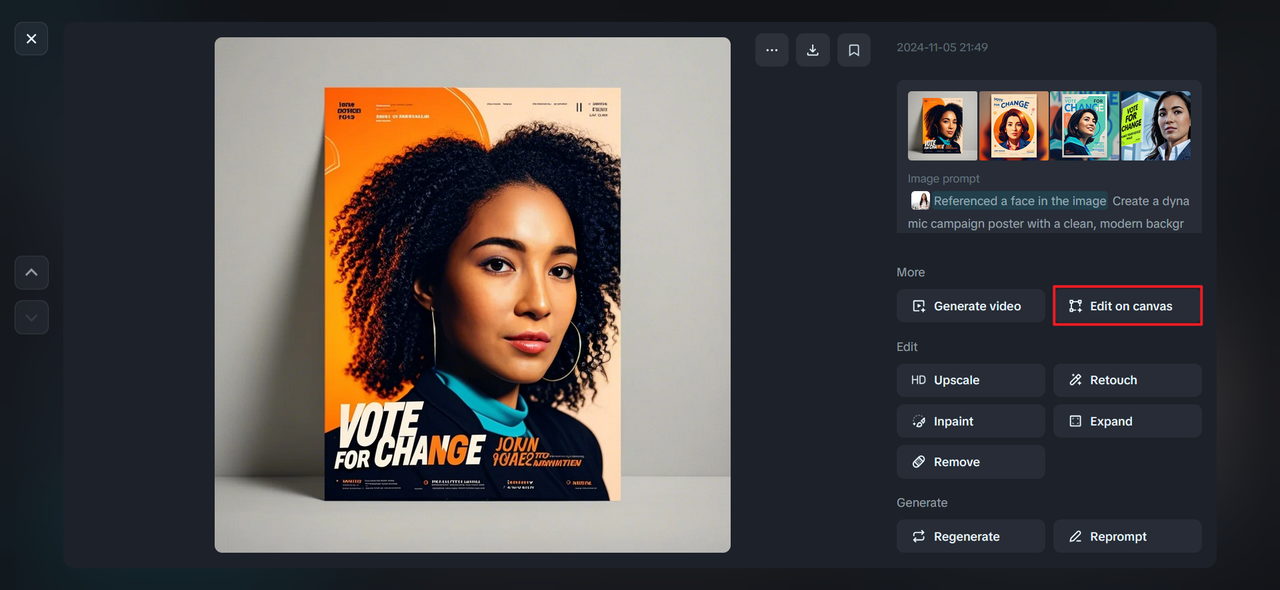Select the fourth thumbnail with green poster

[1155, 126]
